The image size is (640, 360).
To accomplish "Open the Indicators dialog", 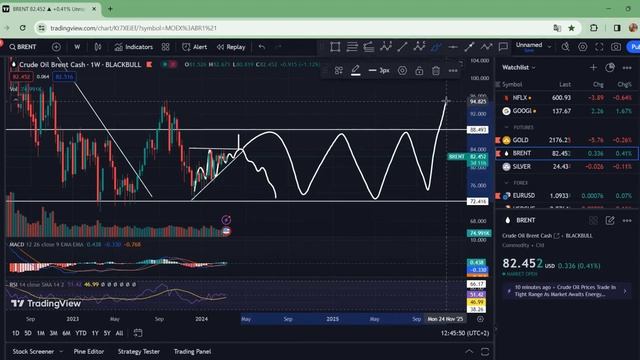I will 133,47.
